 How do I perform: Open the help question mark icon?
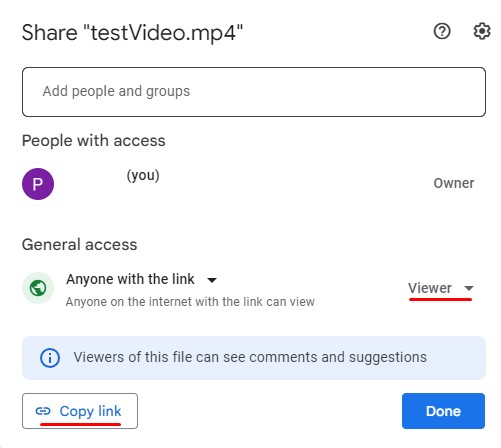click(x=442, y=31)
